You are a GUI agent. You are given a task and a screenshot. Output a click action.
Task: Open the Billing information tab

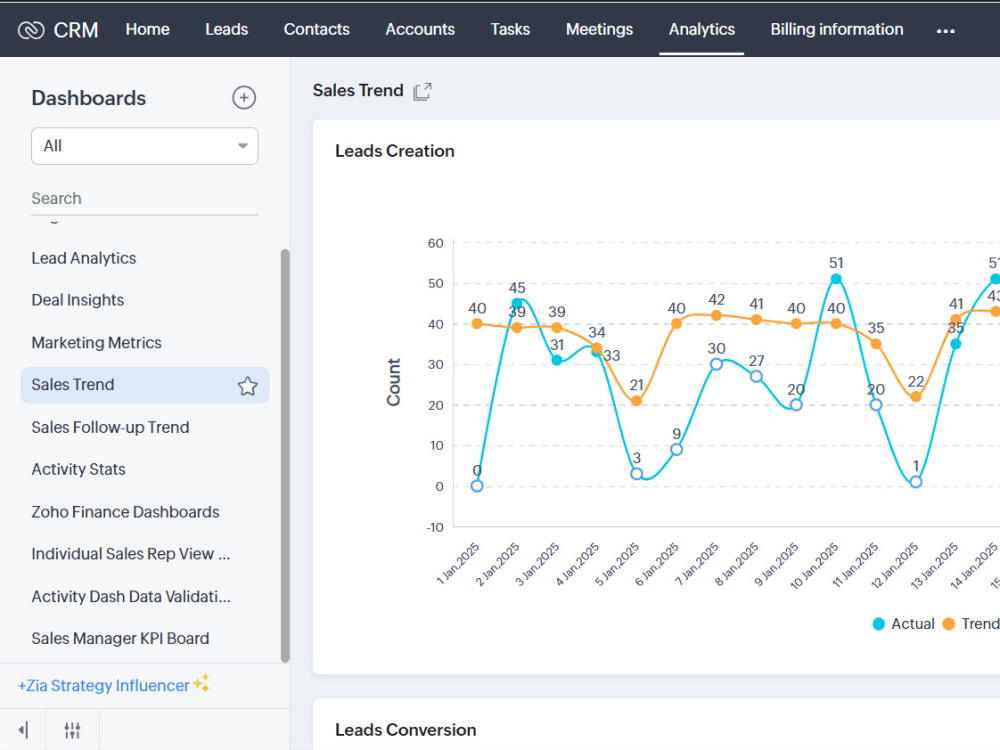click(836, 29)
